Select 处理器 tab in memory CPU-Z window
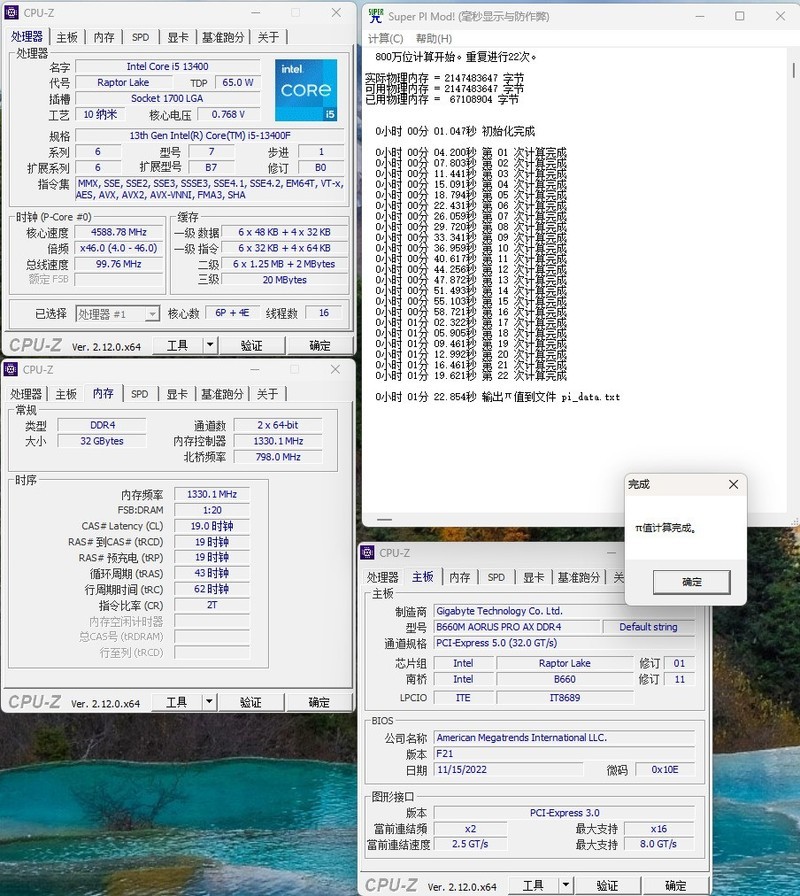Viewport: 800px width, 896px height. (26, 394)
